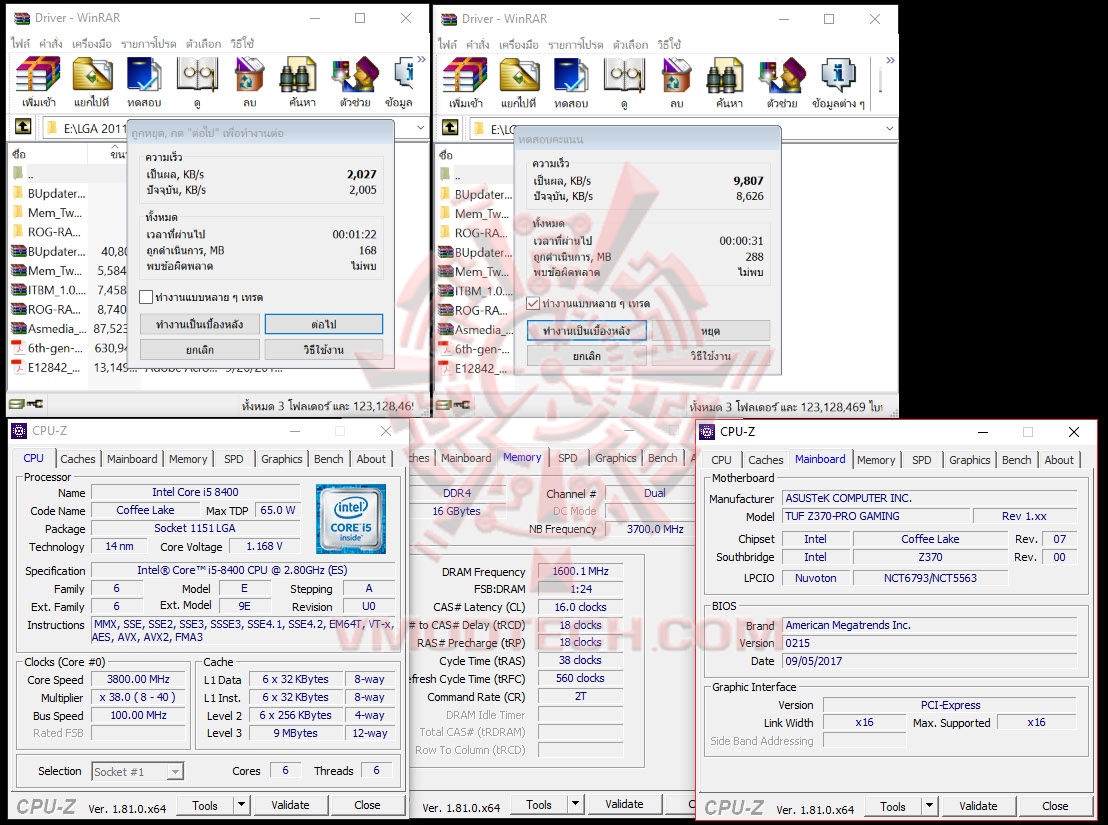Click the Close button in left CPU-Z

367,805
